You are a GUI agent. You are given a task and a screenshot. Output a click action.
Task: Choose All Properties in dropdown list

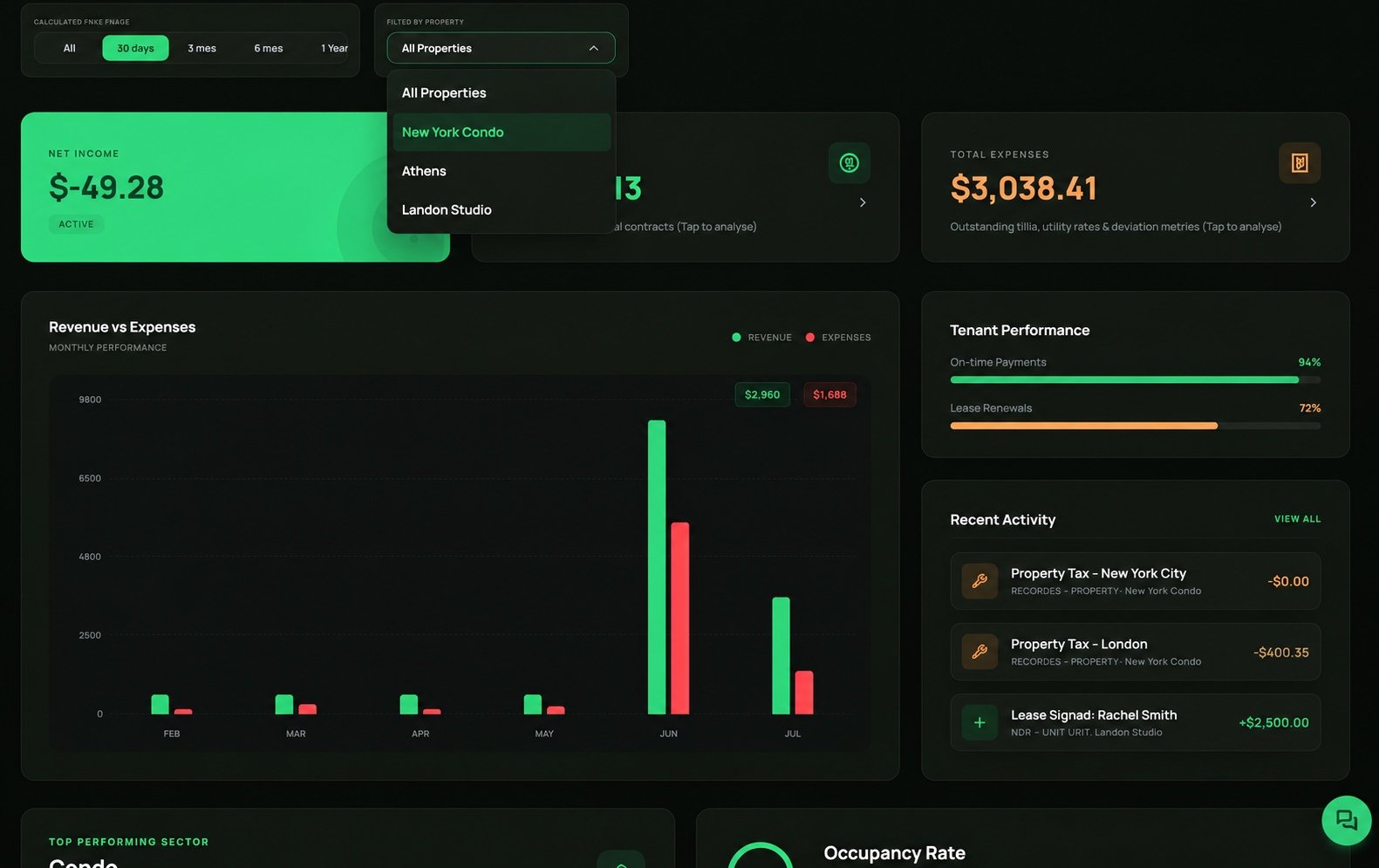point(502,92)
